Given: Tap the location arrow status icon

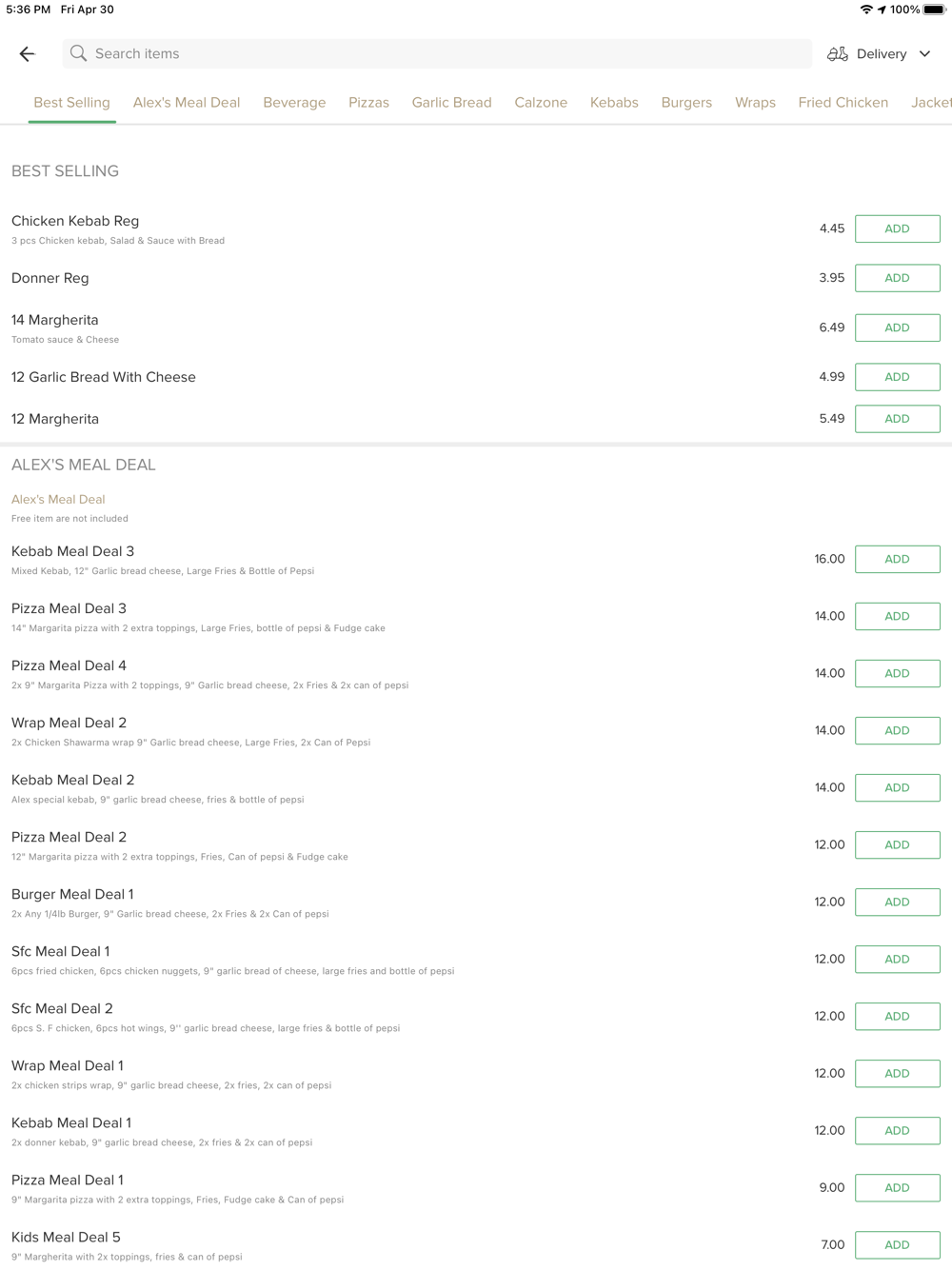Looking at the screenshot, I should click(x=883, y=10).
